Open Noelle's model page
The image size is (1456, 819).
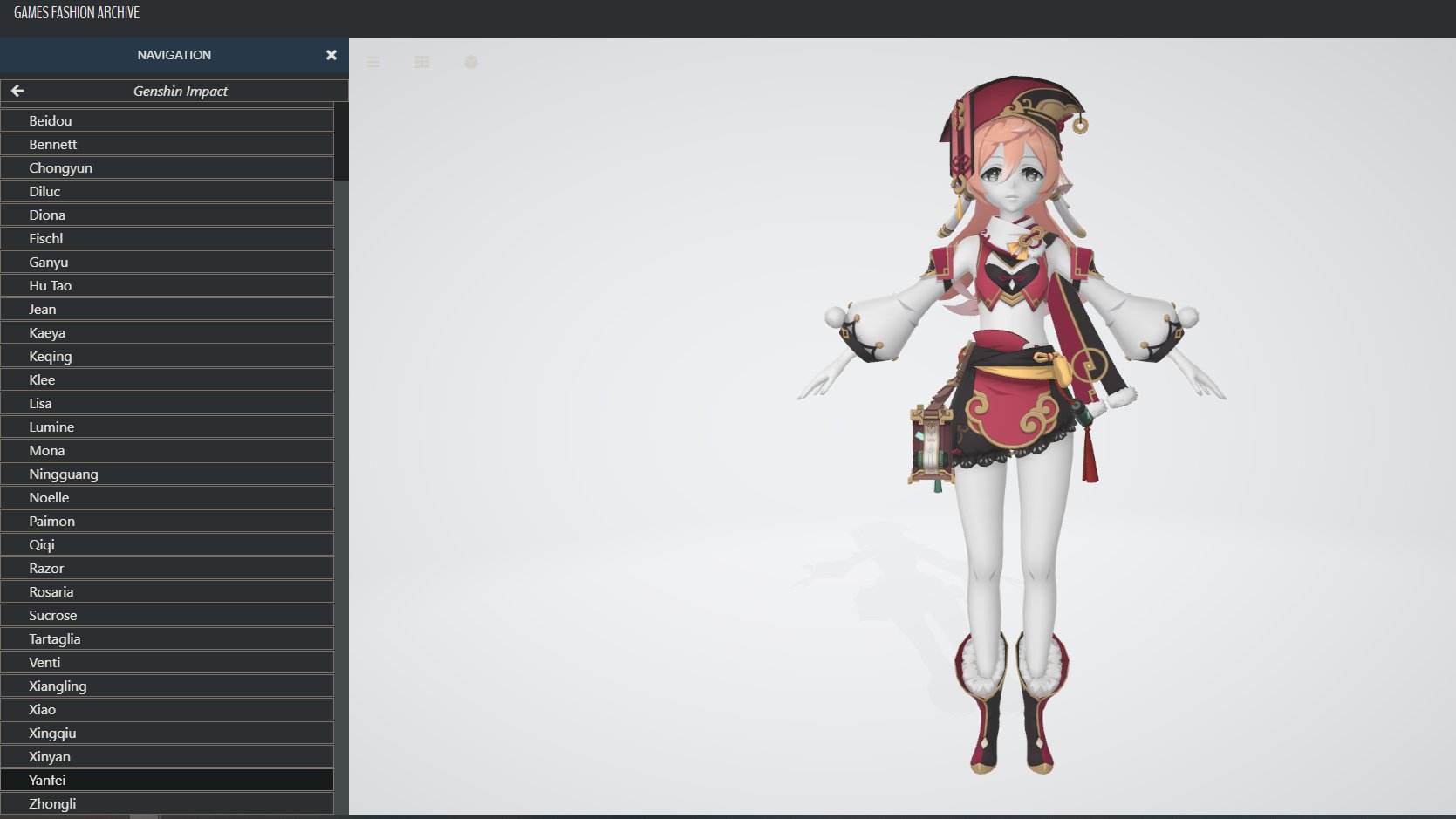point(167,497)
